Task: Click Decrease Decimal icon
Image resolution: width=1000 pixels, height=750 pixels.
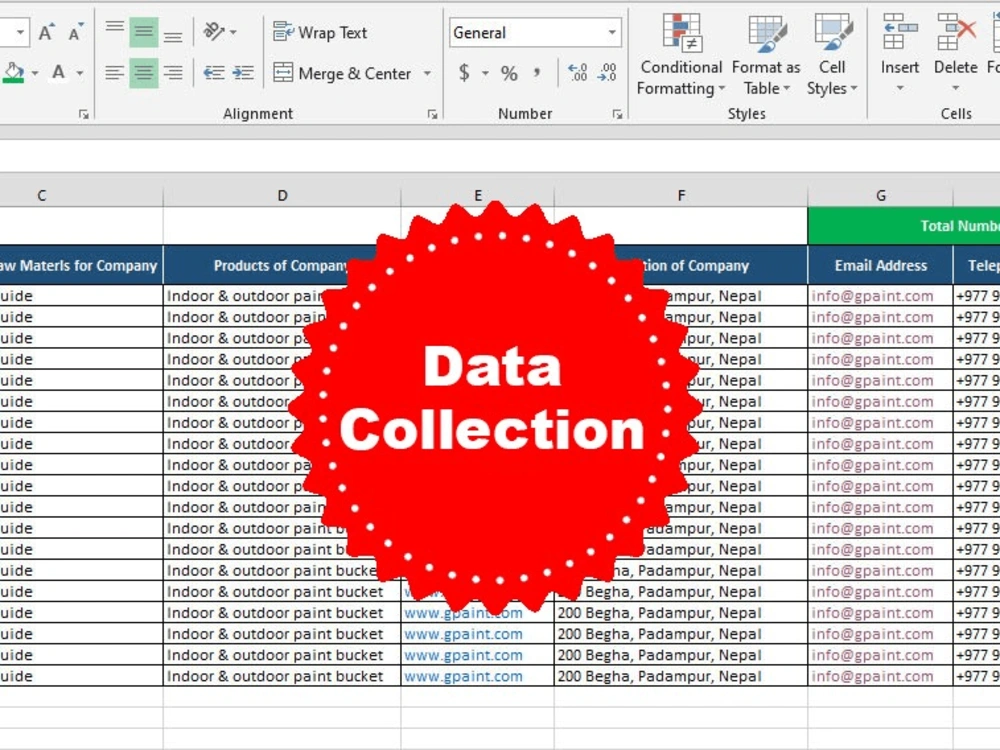Action: [607, 73]
